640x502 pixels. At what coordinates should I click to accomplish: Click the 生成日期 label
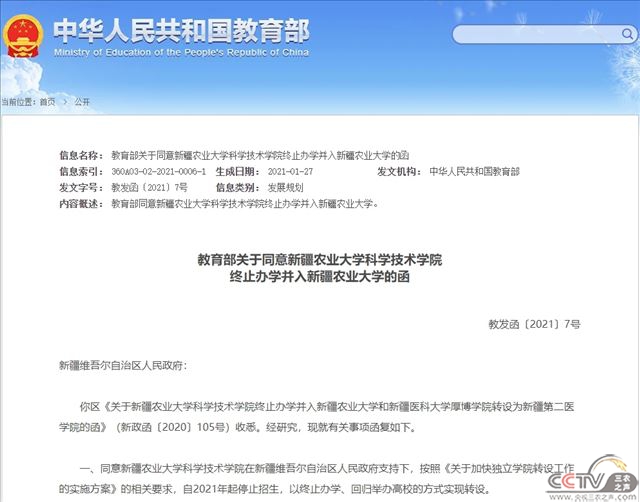238,171
